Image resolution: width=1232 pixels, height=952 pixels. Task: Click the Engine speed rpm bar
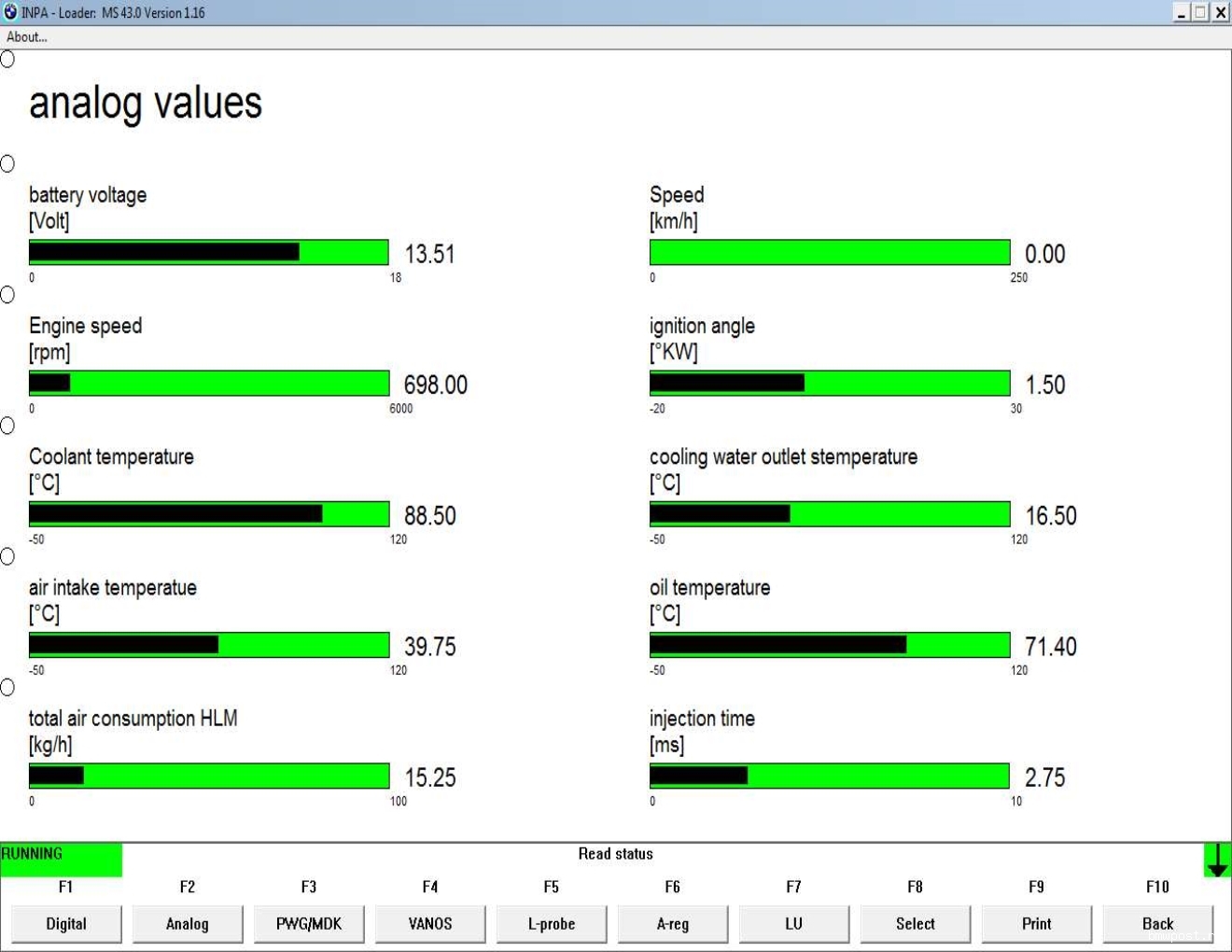tap(208, 384)
